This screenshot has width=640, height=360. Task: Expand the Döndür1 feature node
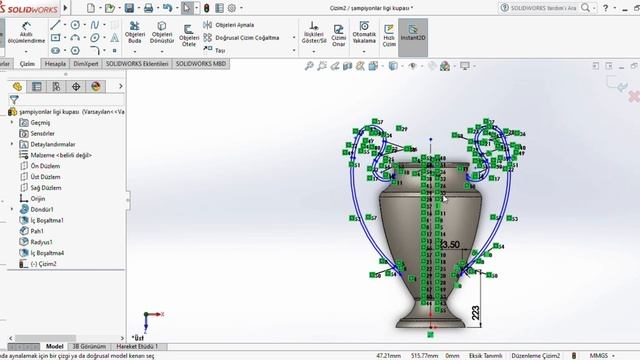coord(11,209)
